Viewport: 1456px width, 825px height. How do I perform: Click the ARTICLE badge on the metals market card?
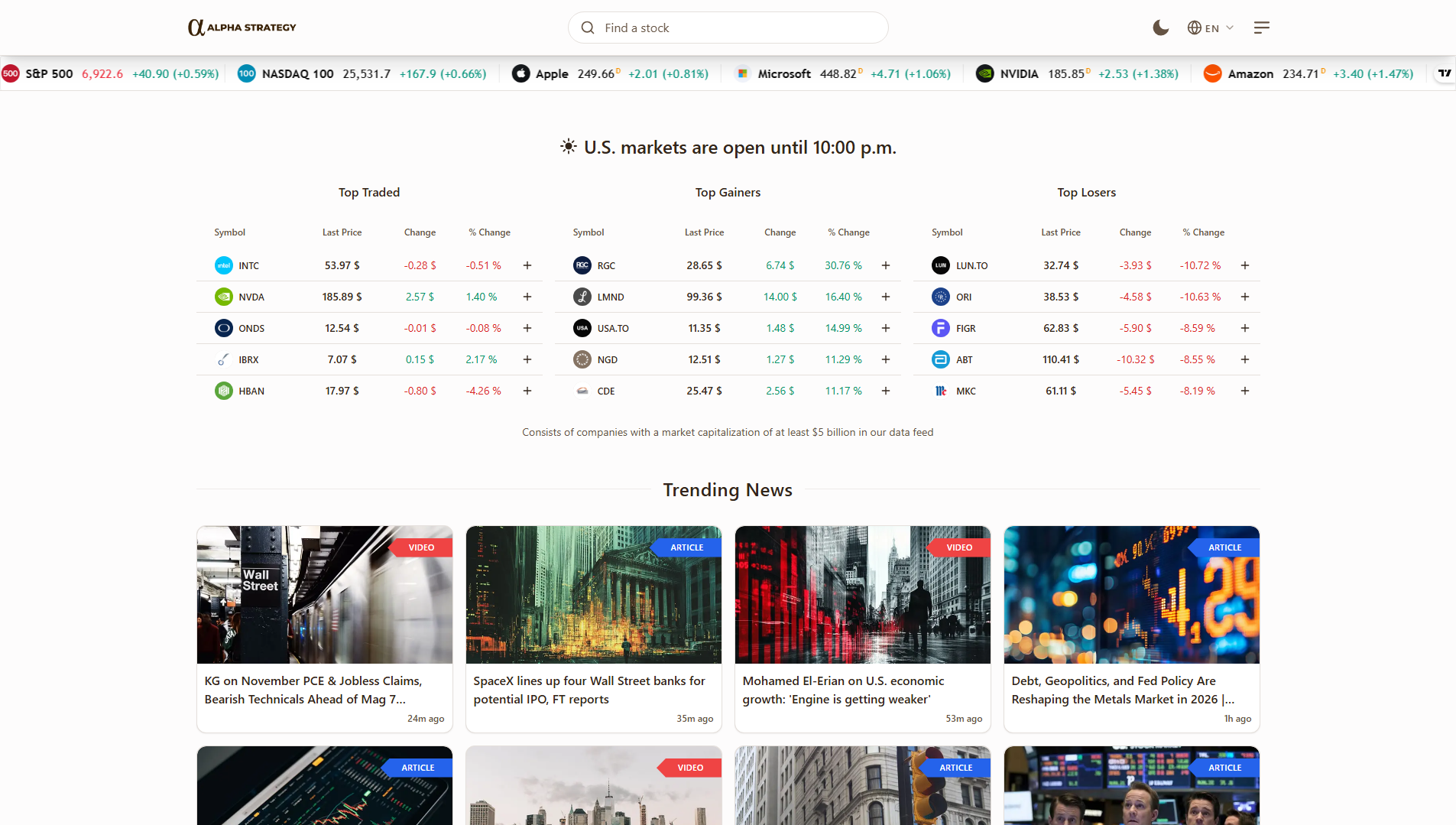point(1224,547)
